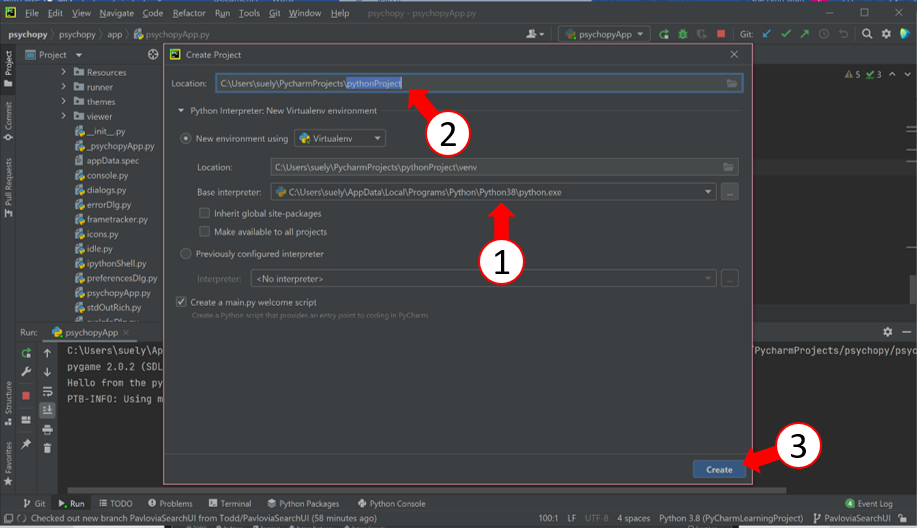Click down arrow in Run console
917x528 pixels.
tap(47, 372)
